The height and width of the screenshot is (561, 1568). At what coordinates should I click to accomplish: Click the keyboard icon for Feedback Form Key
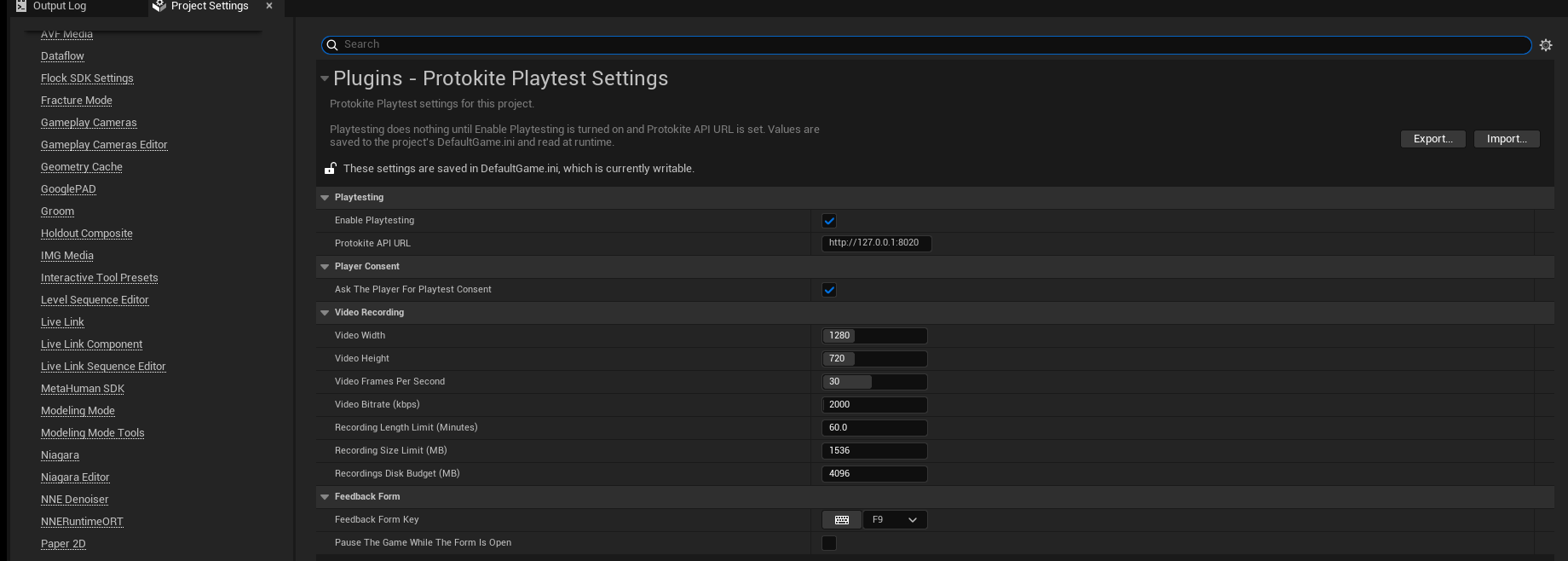[x=841, y=520]
